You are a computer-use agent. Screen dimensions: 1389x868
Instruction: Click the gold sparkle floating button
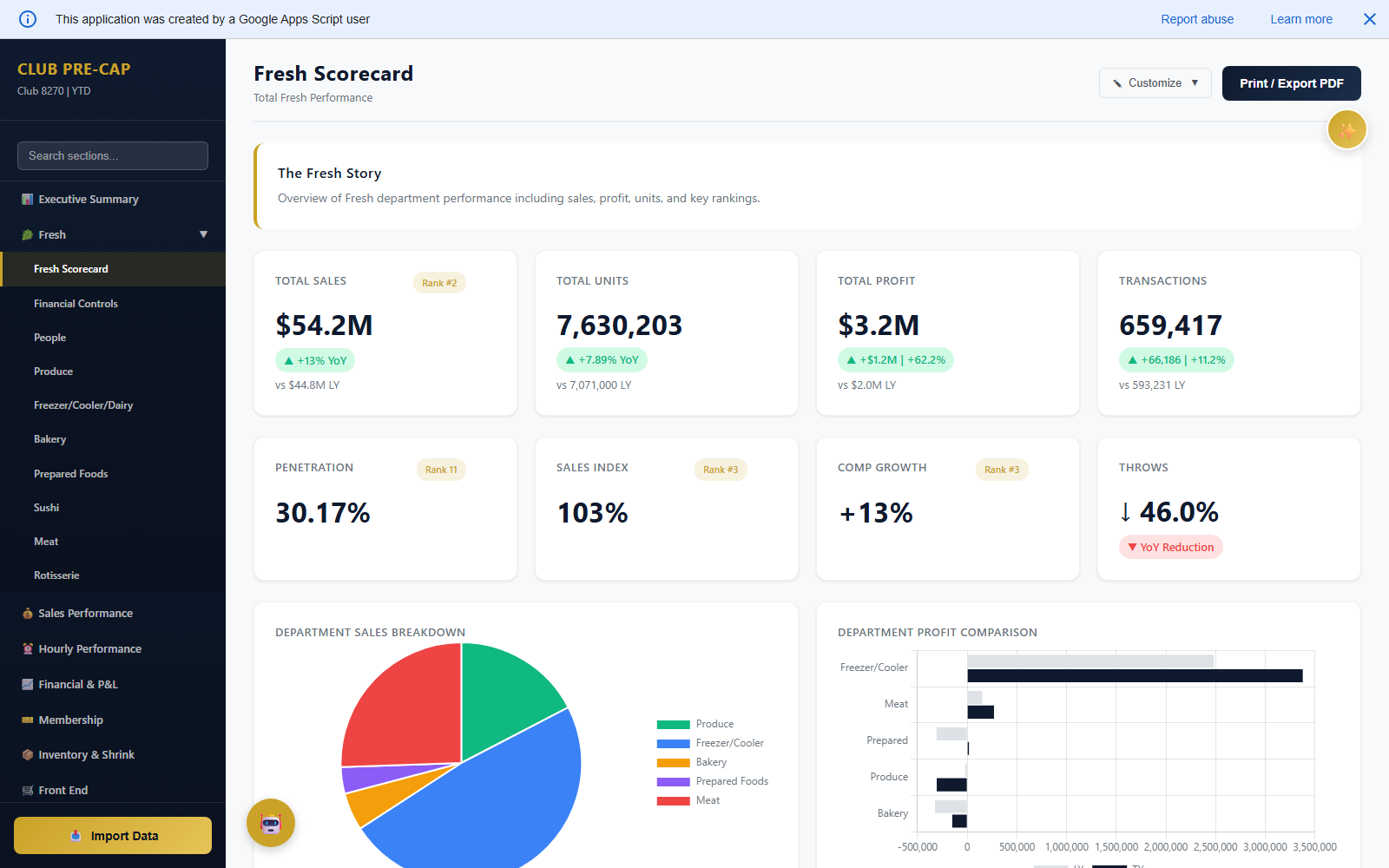1346,130
